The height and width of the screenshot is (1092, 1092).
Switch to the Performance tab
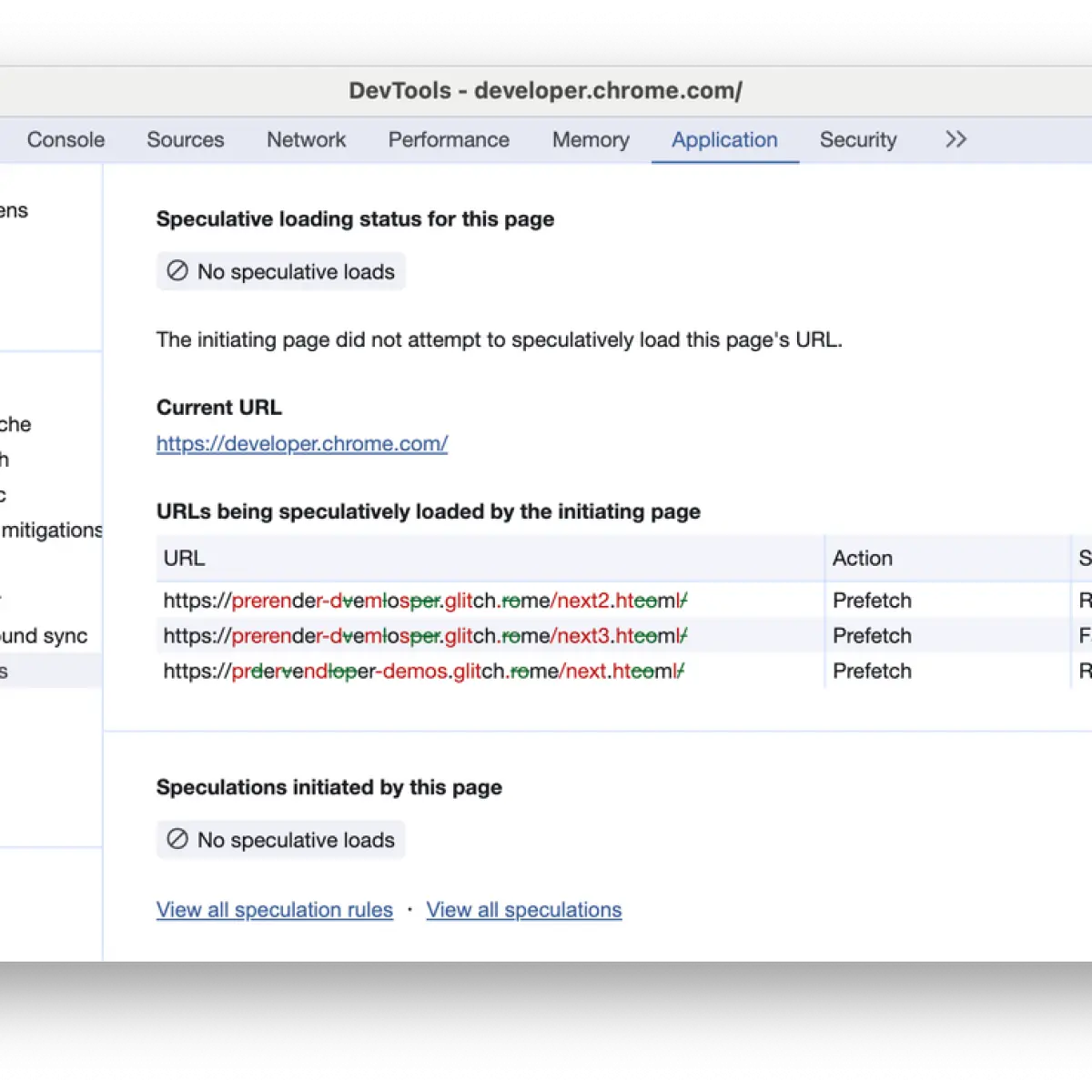tap(449, 140)
